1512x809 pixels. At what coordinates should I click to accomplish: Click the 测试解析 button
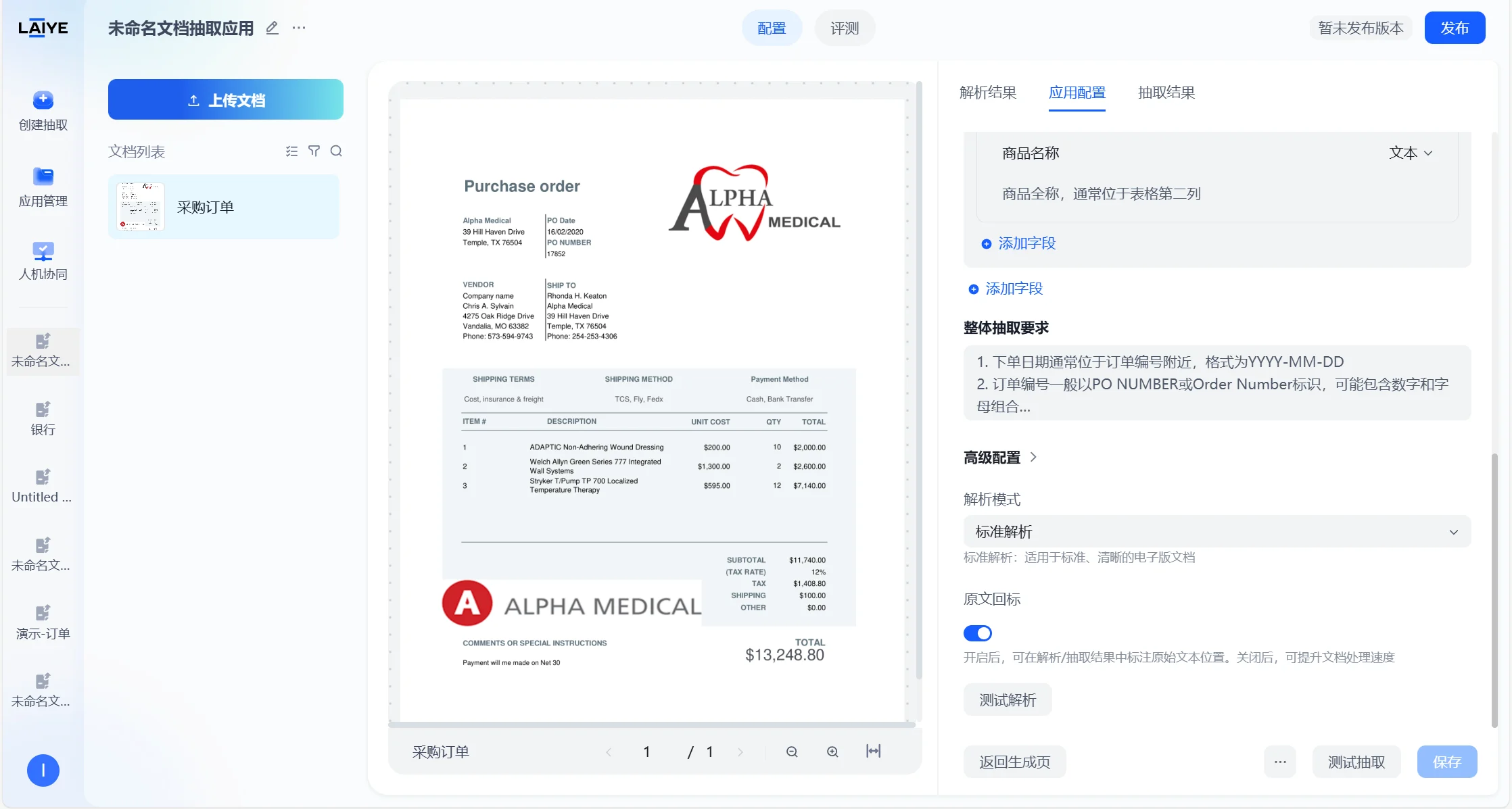click(x=1008, y=700)
